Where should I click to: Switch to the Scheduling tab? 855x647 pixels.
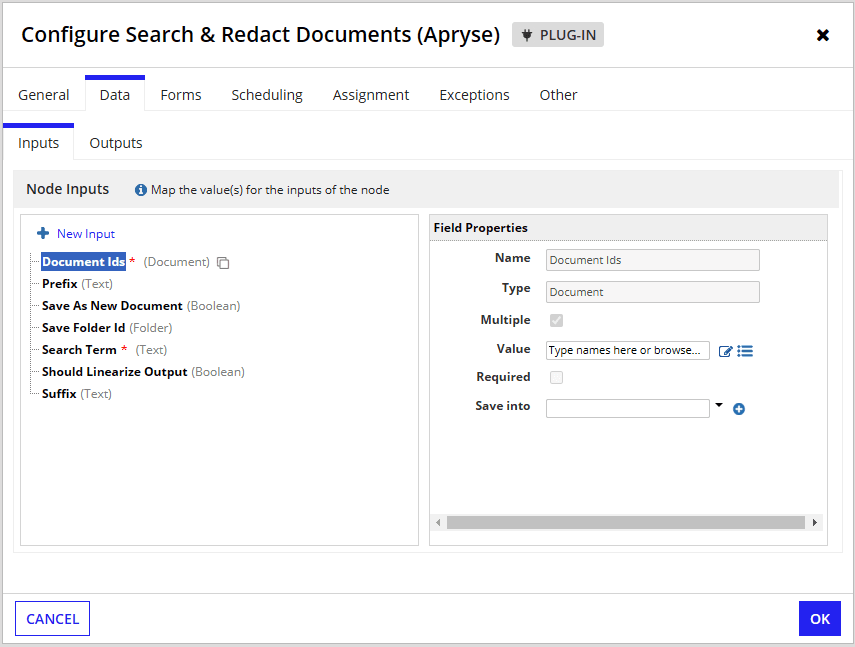(267, 95)
